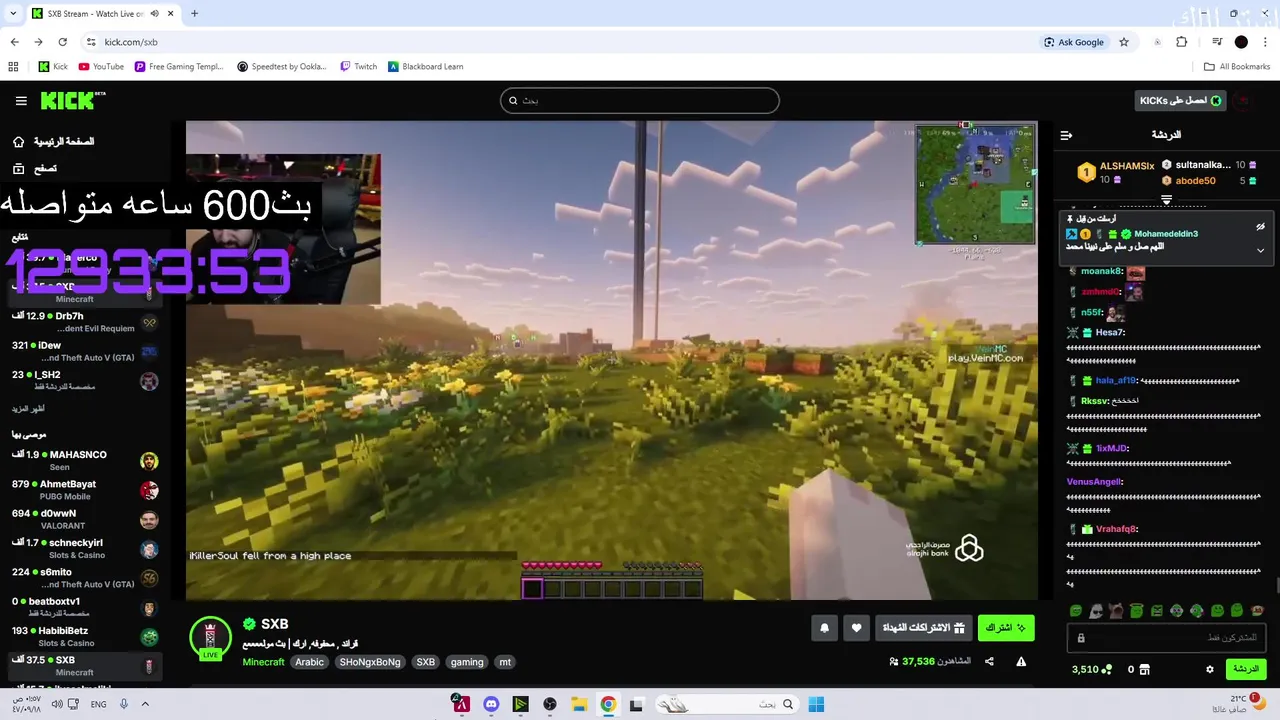Image resolution: width=1280 pixels, height=720 pixels.
Task: Click the share icon beside viewer count
Action: (x=989, y=661)
